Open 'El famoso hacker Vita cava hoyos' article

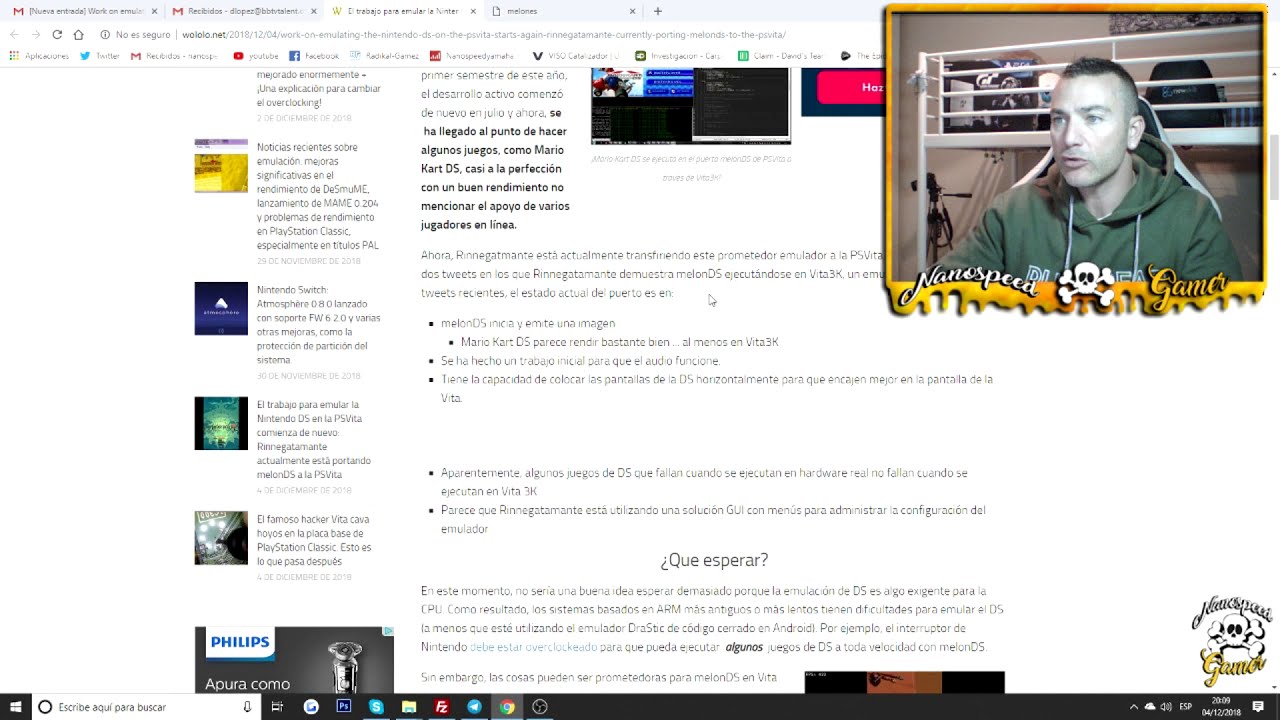pyautogui.click(x=314, y=541)
